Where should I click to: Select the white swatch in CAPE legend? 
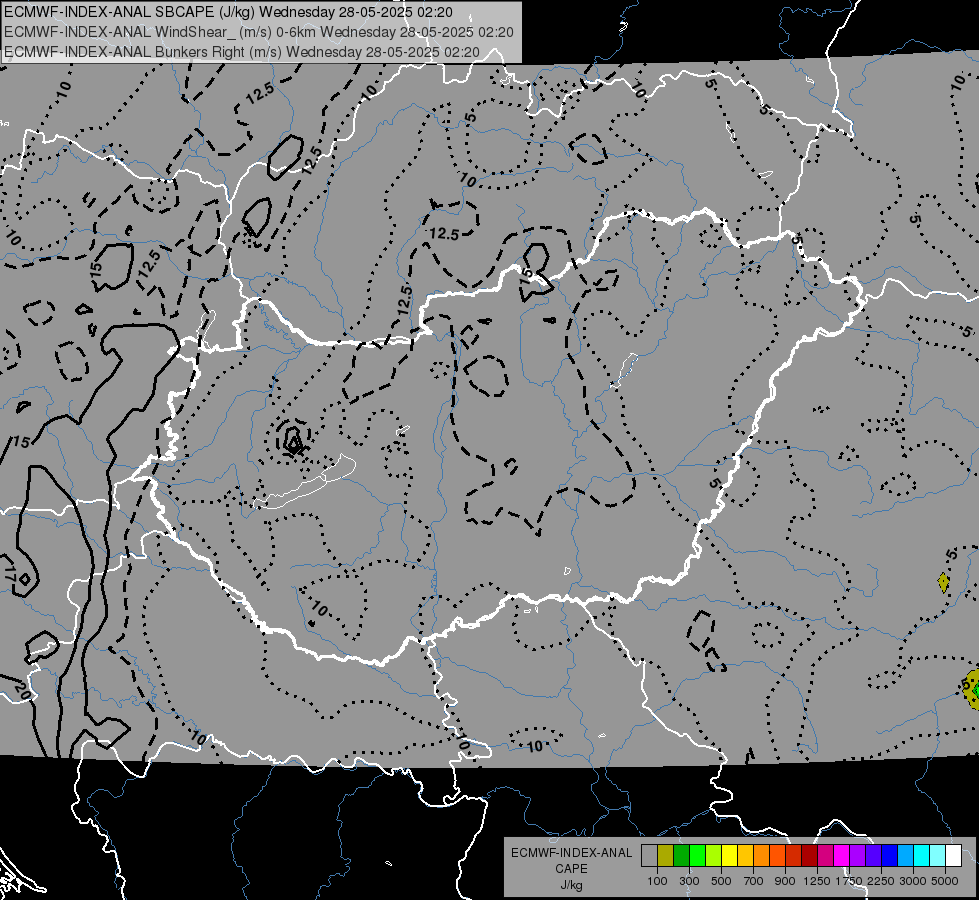(x=954, y=856)
